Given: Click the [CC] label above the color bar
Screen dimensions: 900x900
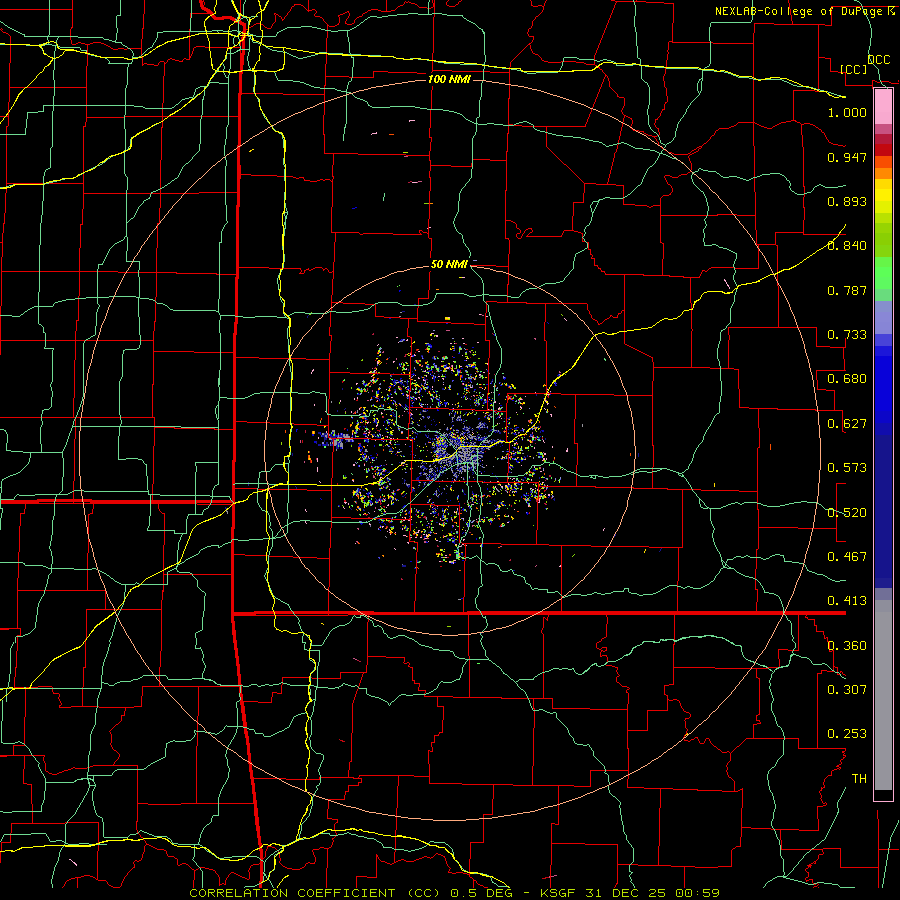Looking at the screenshot, I should pos(854,69).
